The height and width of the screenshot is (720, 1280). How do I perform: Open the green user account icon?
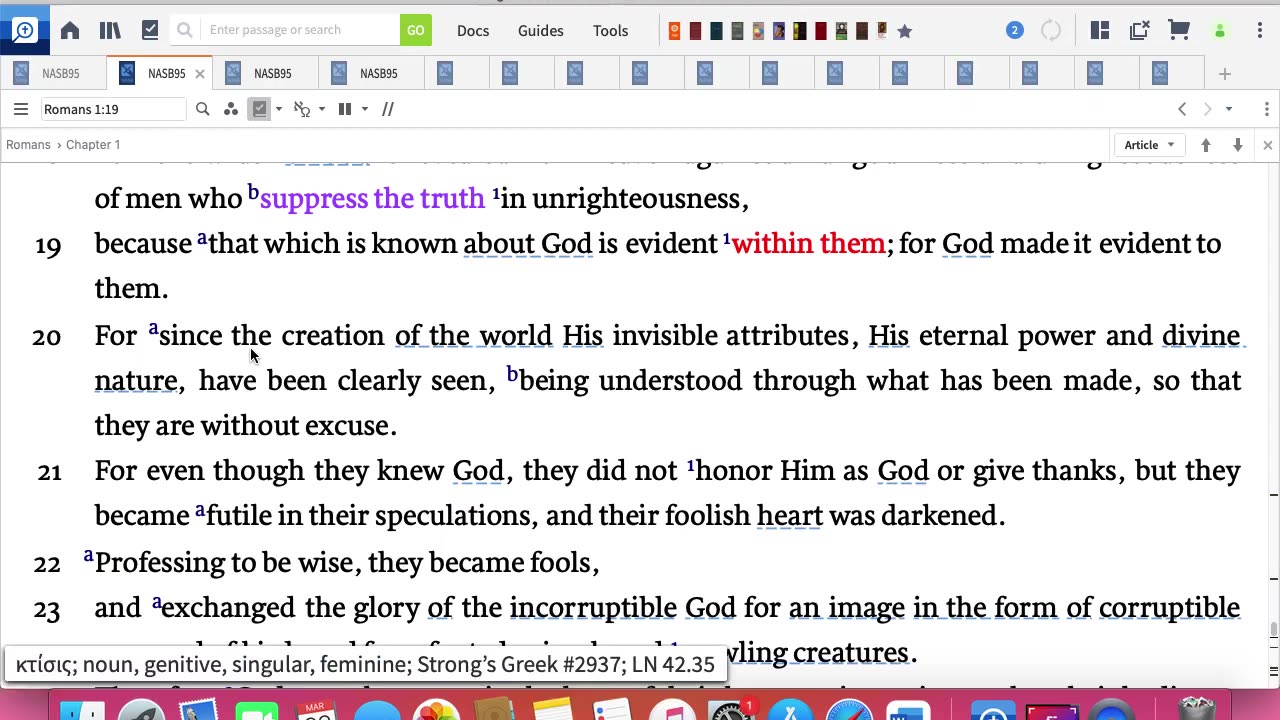[x=1219, y=31]
